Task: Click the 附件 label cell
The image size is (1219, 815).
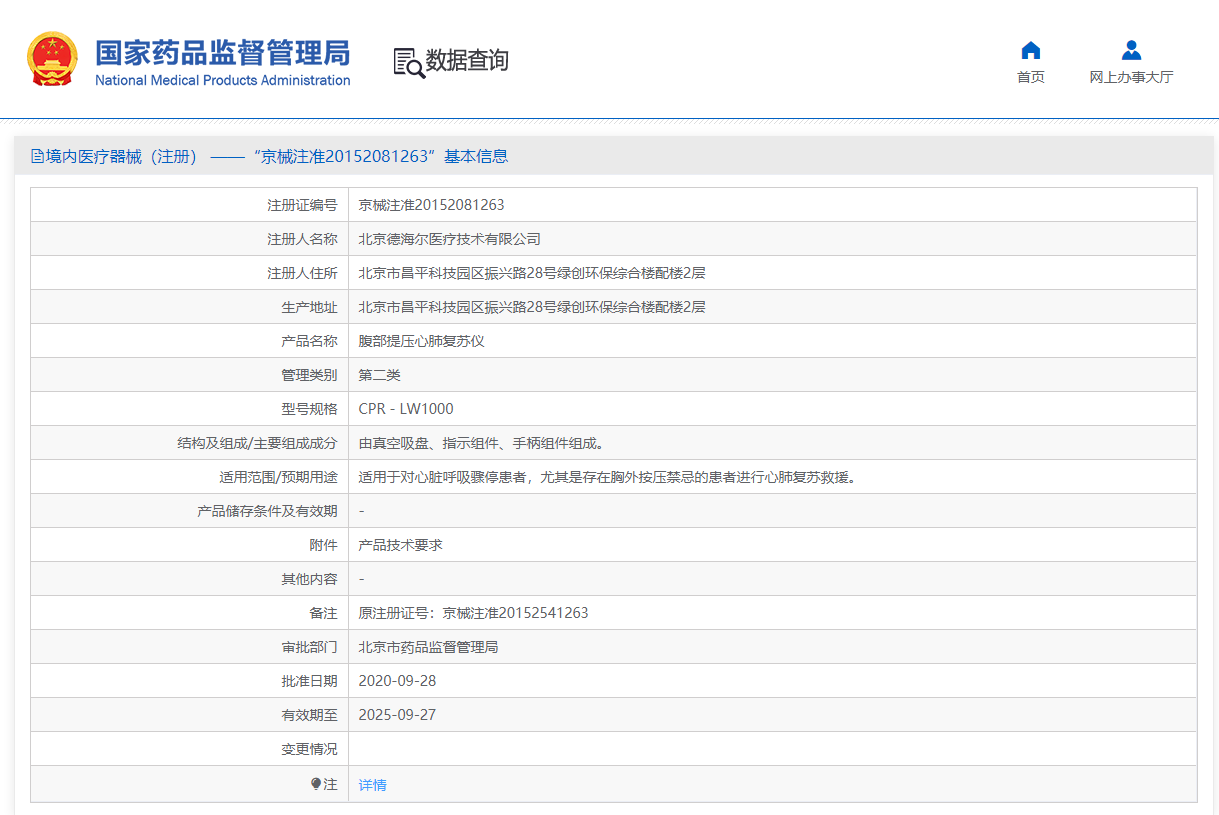Action: 190,545
